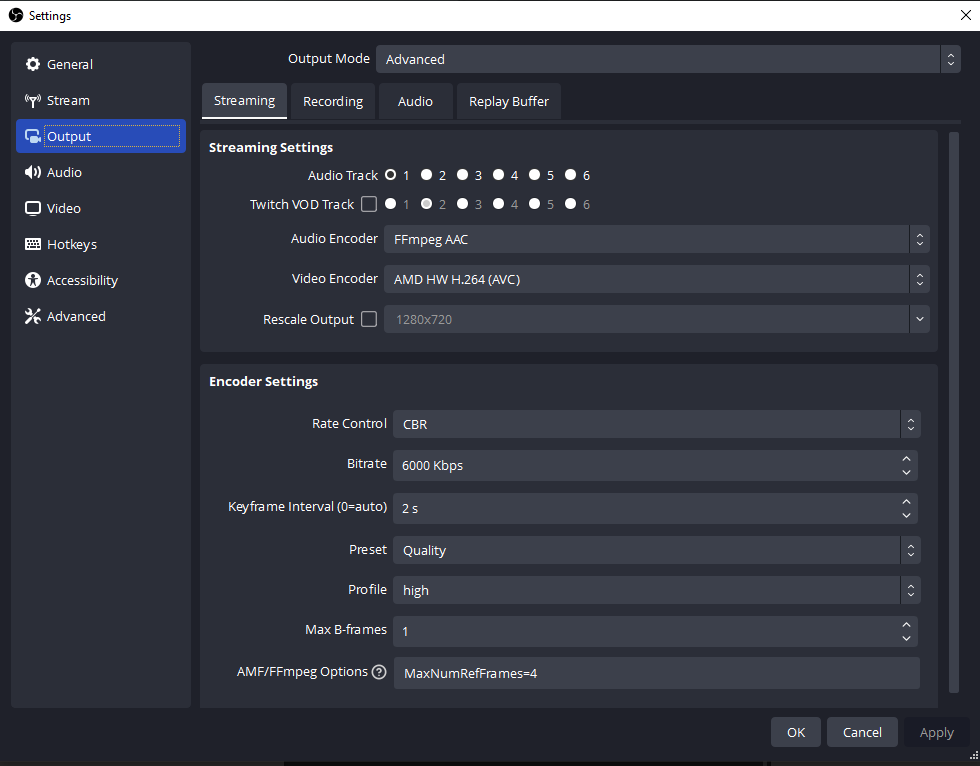Image resolution: width=980 pixels, height=766 pixels.
Task: Select Audio Track 5 radio button
Action: (534, 175)
